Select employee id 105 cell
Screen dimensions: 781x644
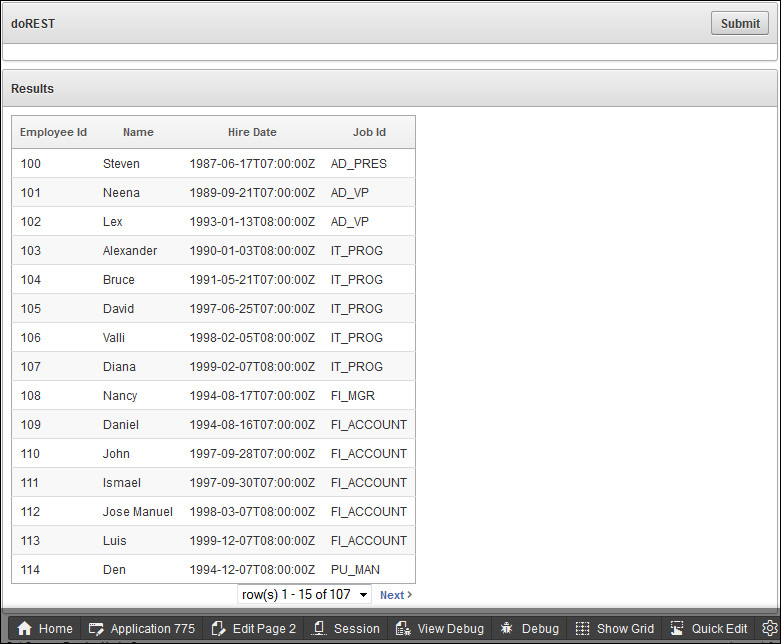pyautogui.click(x=30, y=308)
